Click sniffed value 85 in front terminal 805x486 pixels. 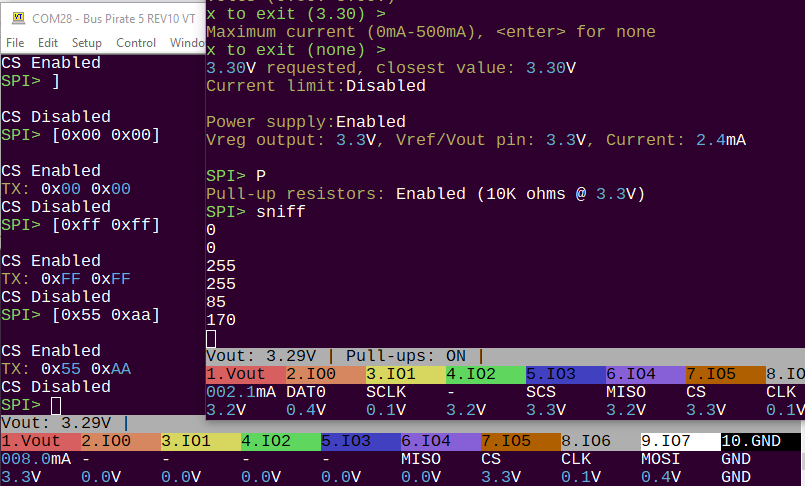tap(216, 302)
